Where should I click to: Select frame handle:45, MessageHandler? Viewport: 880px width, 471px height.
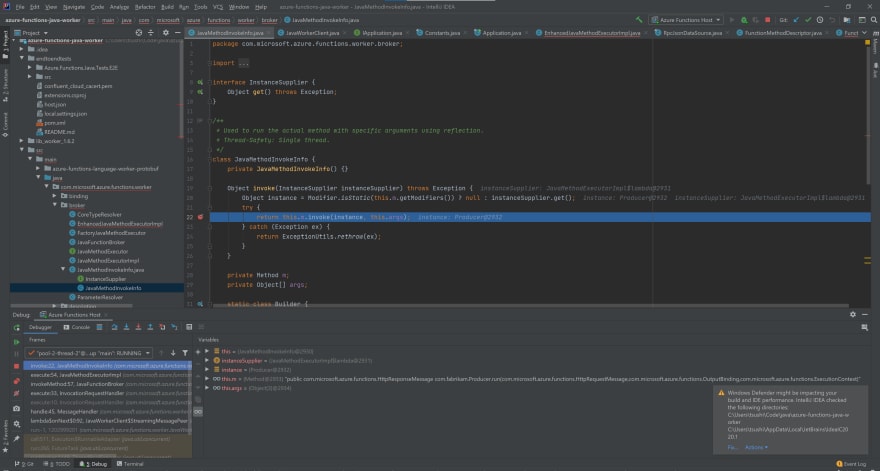point(108,411)
